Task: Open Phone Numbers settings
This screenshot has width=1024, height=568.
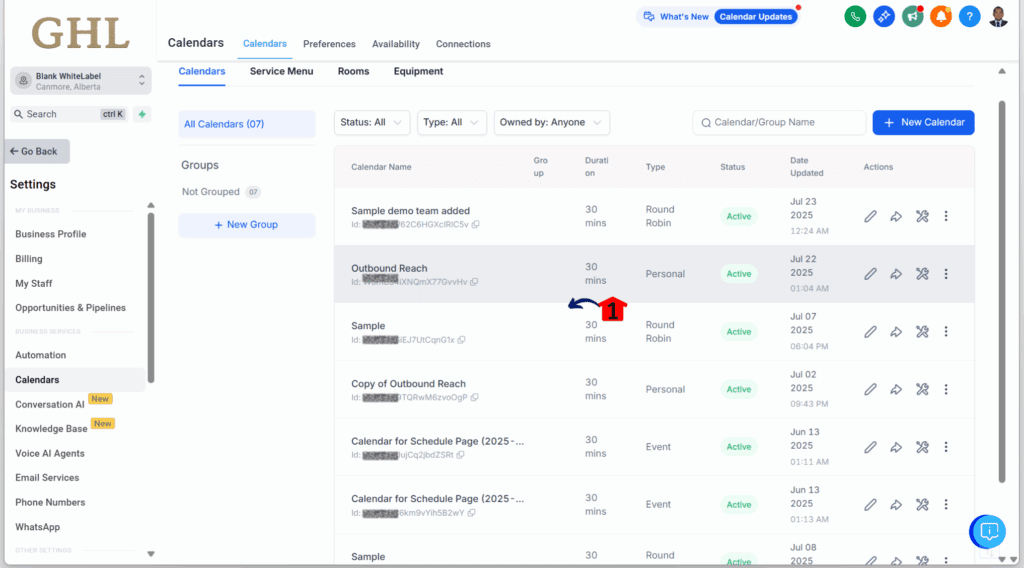Action: click(50, 503)
